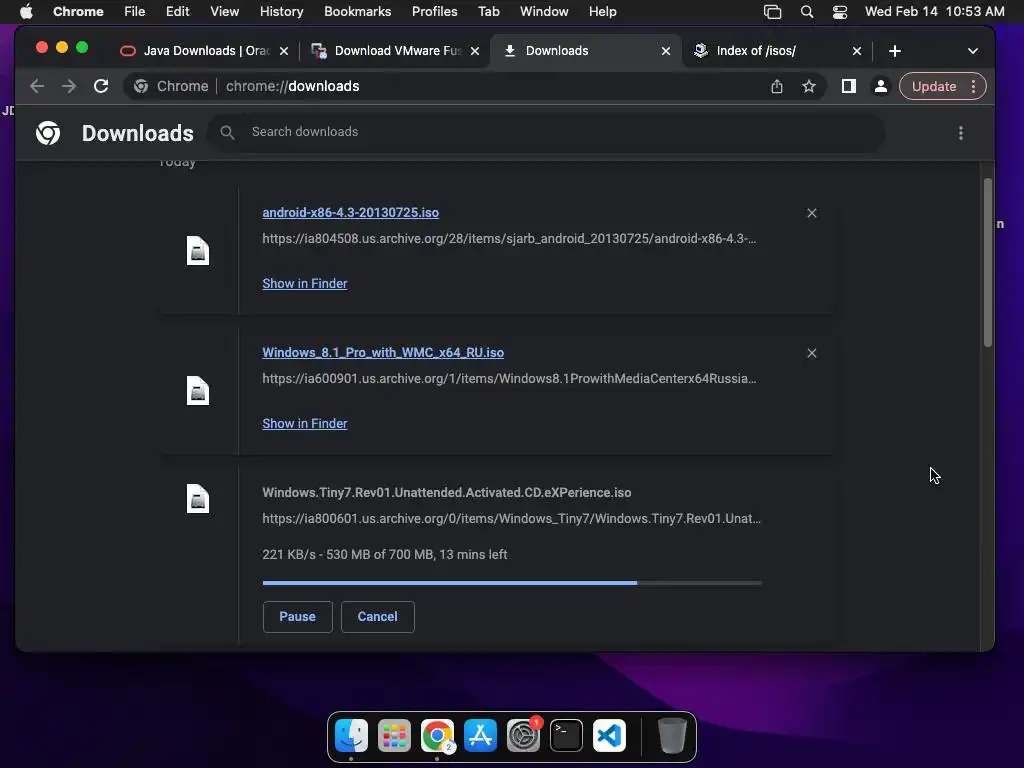
Task: Close the Download VMware Fusion tab
Action: (475, 51)
